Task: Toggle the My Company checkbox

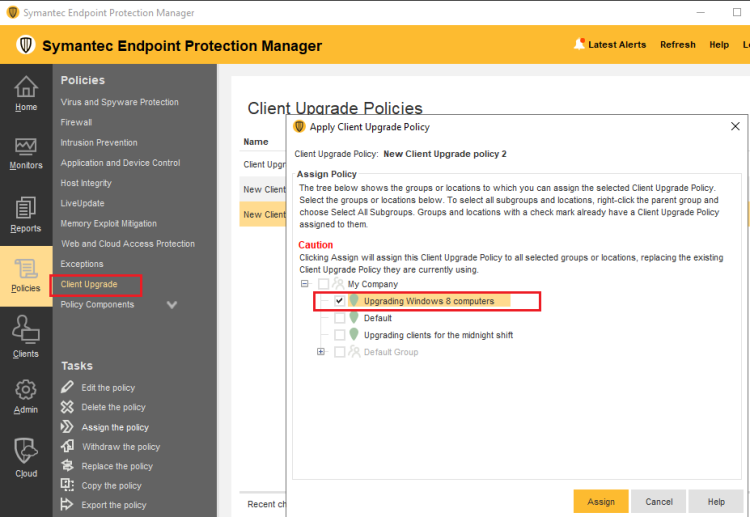Action: point(324,284)
